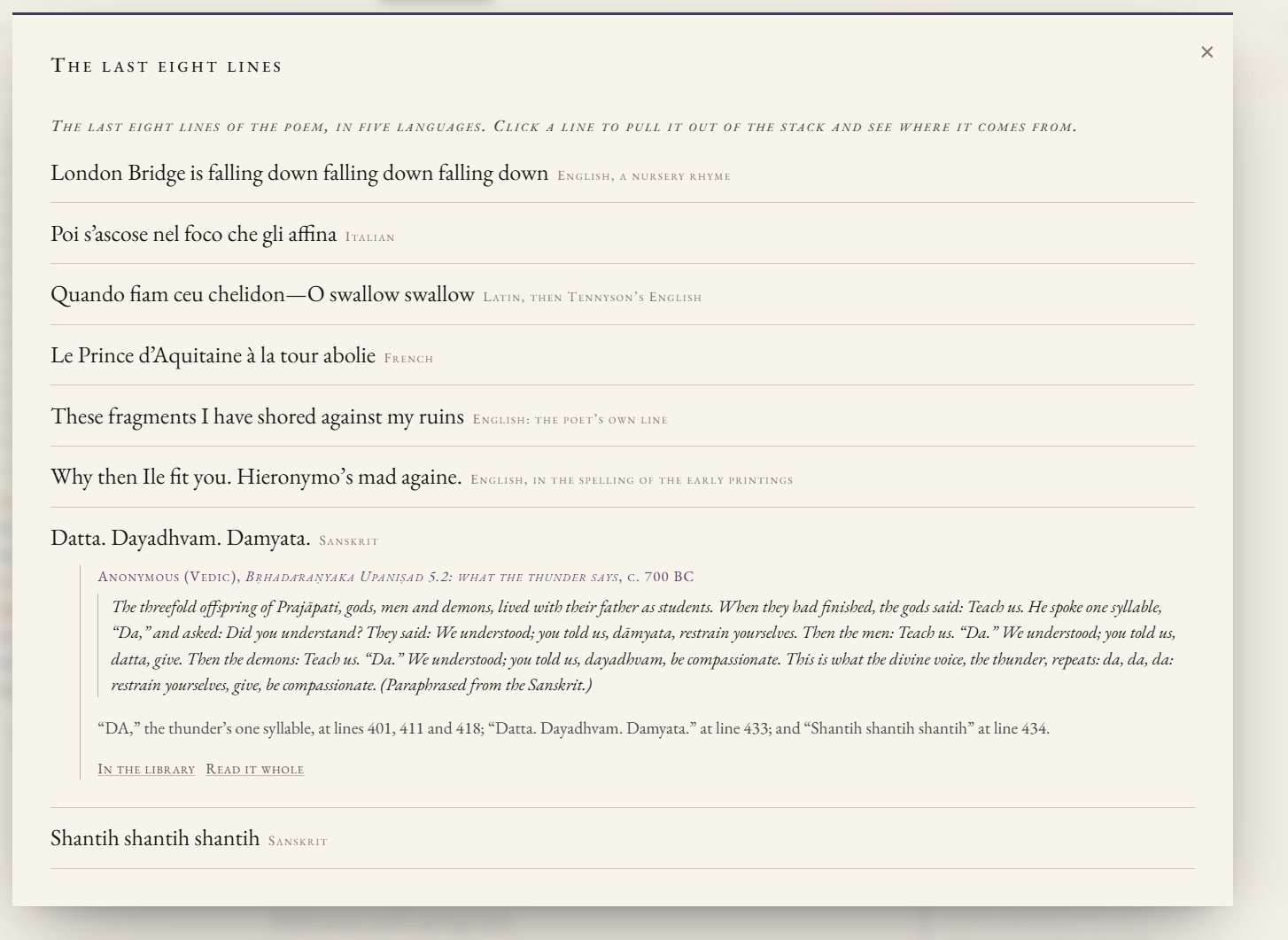Click the Italian language label
1288x940 pixels.
point(370,237)
